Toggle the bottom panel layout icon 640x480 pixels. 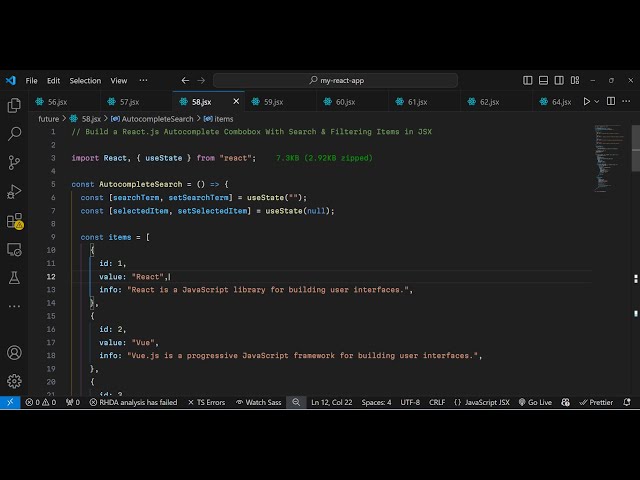tap(543, 80)
